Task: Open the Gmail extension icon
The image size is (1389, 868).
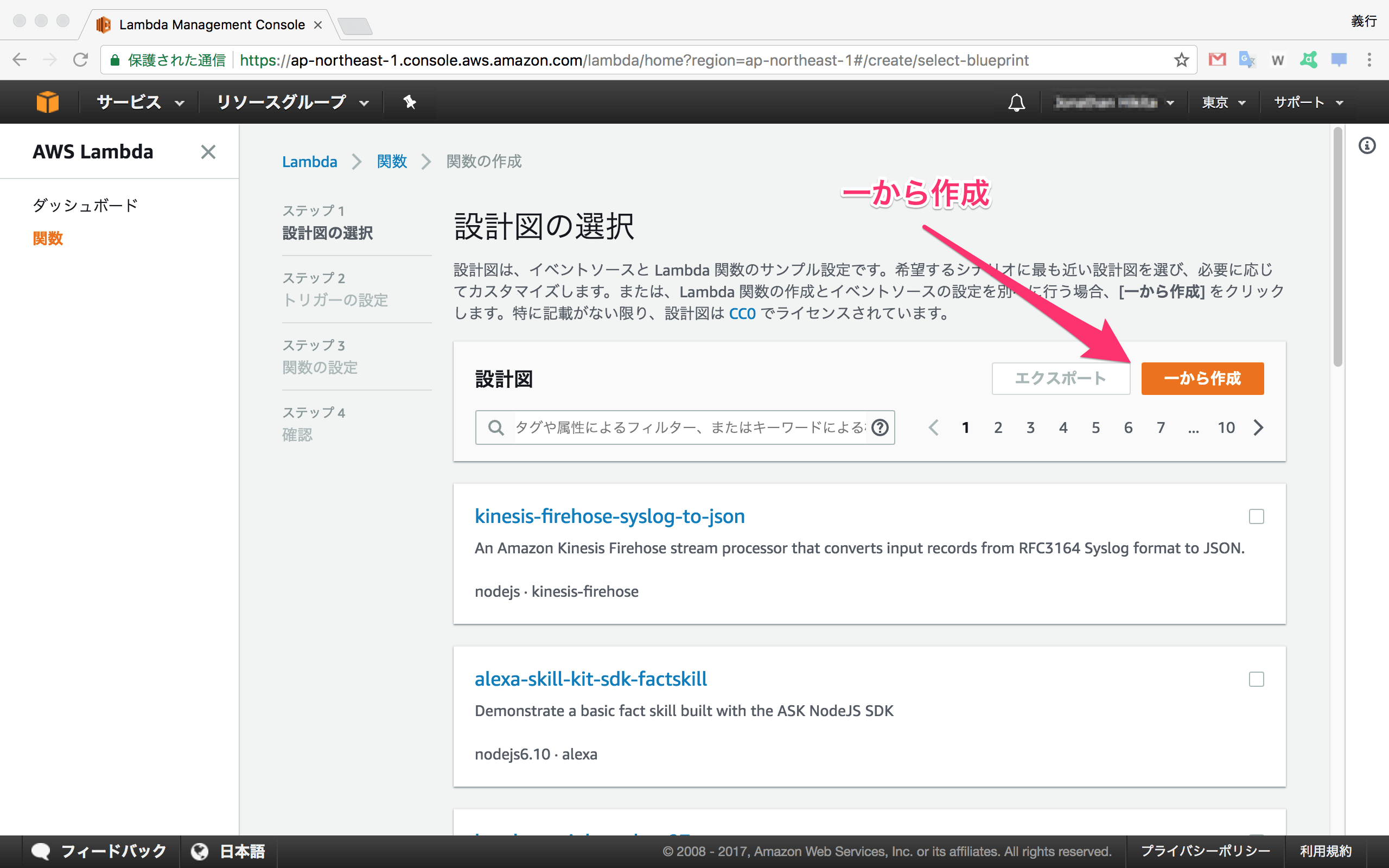Action: 1217,60
